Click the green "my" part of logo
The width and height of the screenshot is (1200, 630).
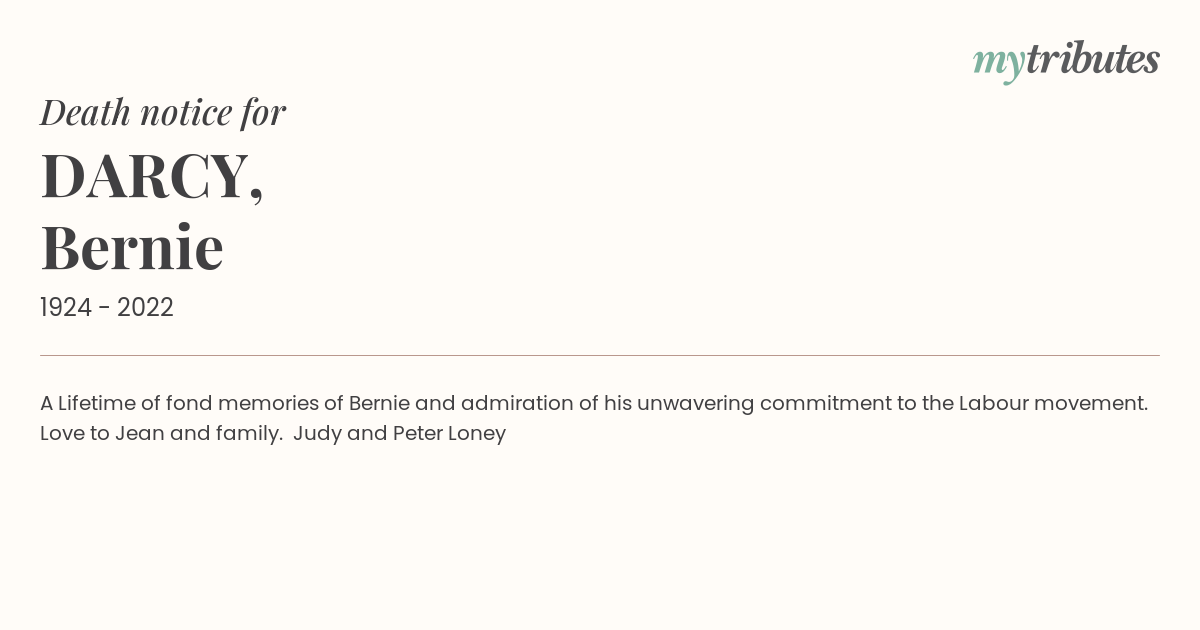click(999, 65)
